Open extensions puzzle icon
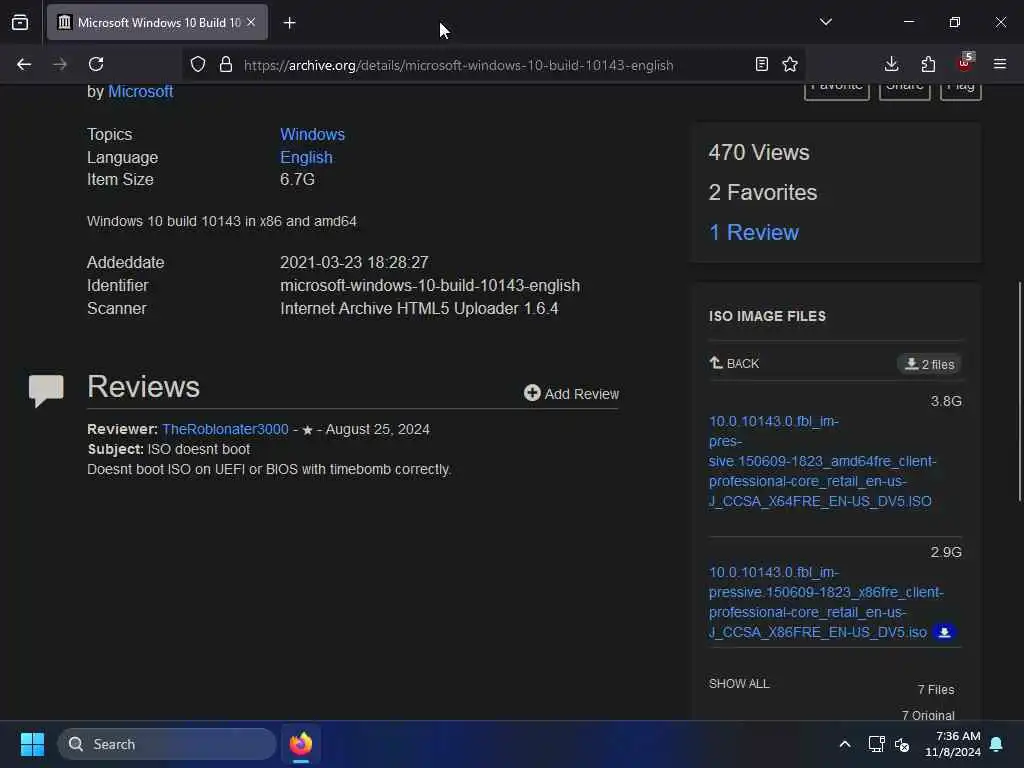 (x=928, y=64)
